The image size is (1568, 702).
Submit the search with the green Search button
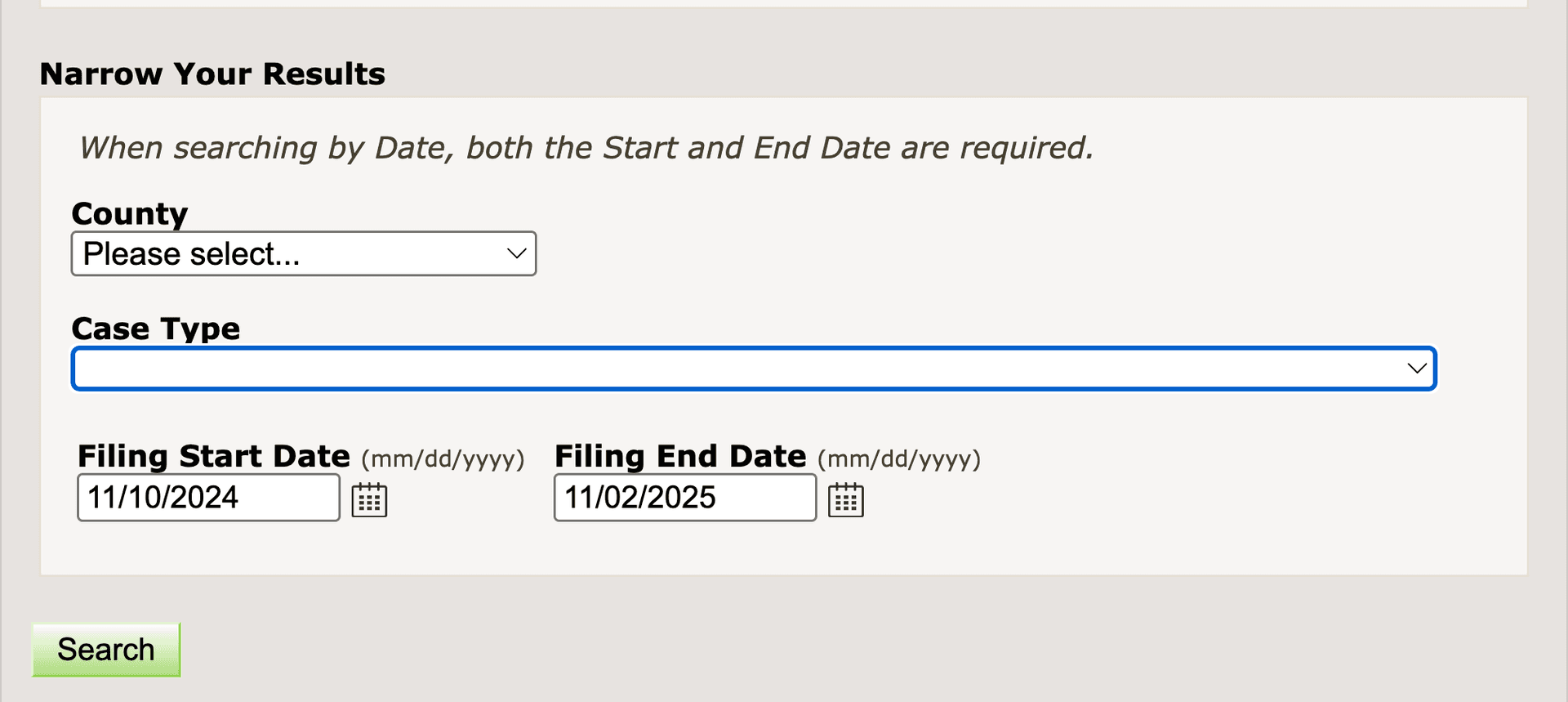[x=105, y=649]
